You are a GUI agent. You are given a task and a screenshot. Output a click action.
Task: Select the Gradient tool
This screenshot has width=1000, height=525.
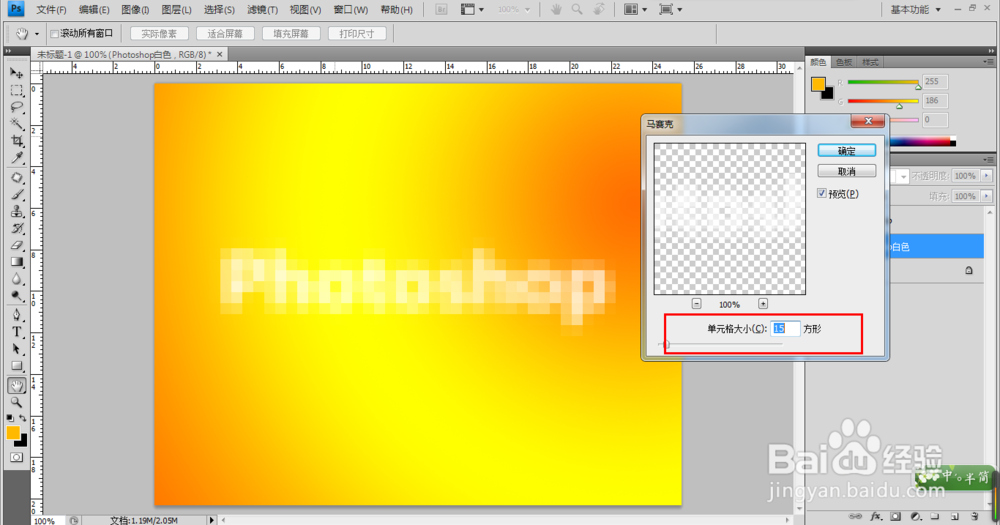tap(17, 262)
